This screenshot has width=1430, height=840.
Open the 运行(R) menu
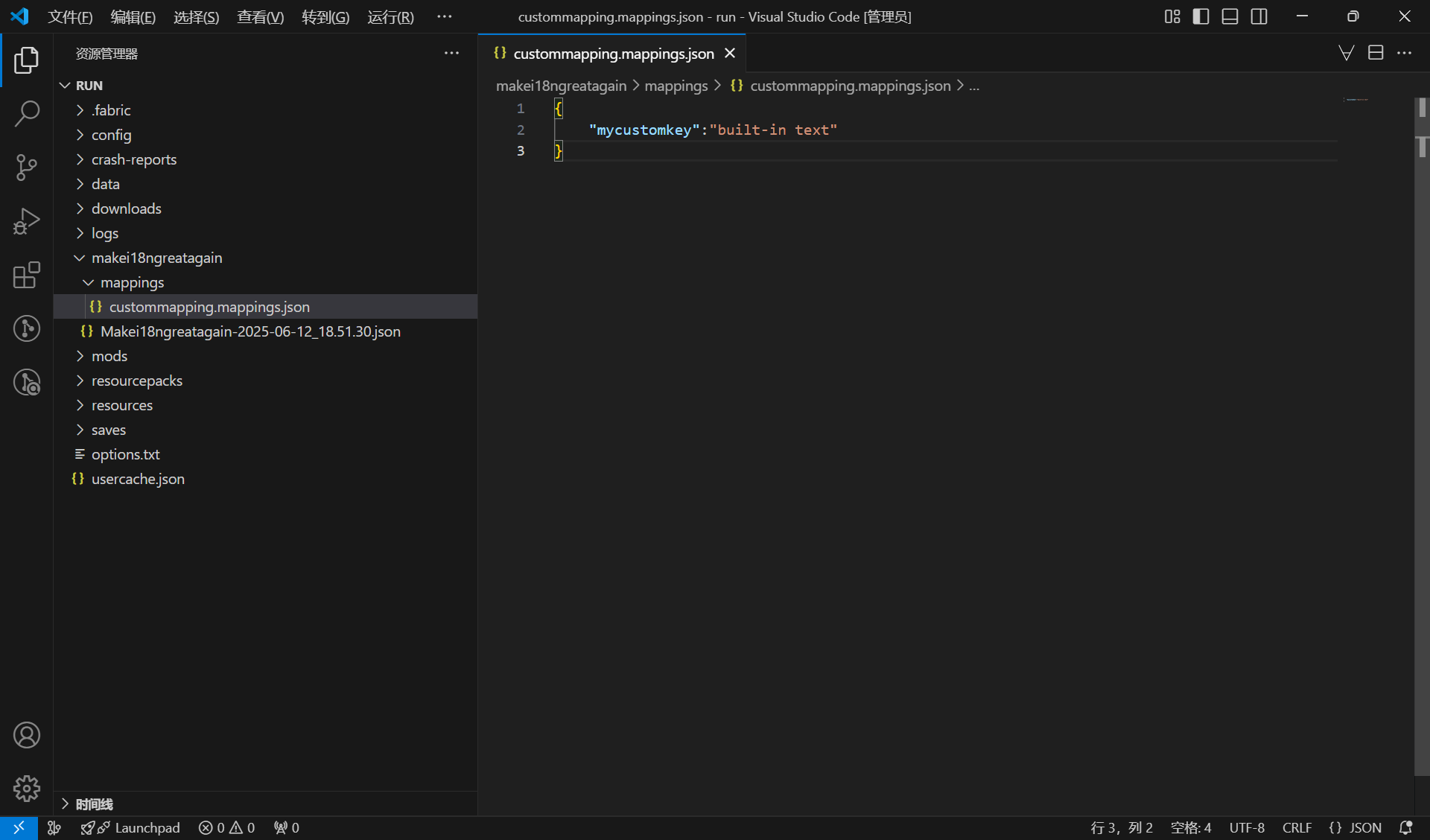coord(390,16)
